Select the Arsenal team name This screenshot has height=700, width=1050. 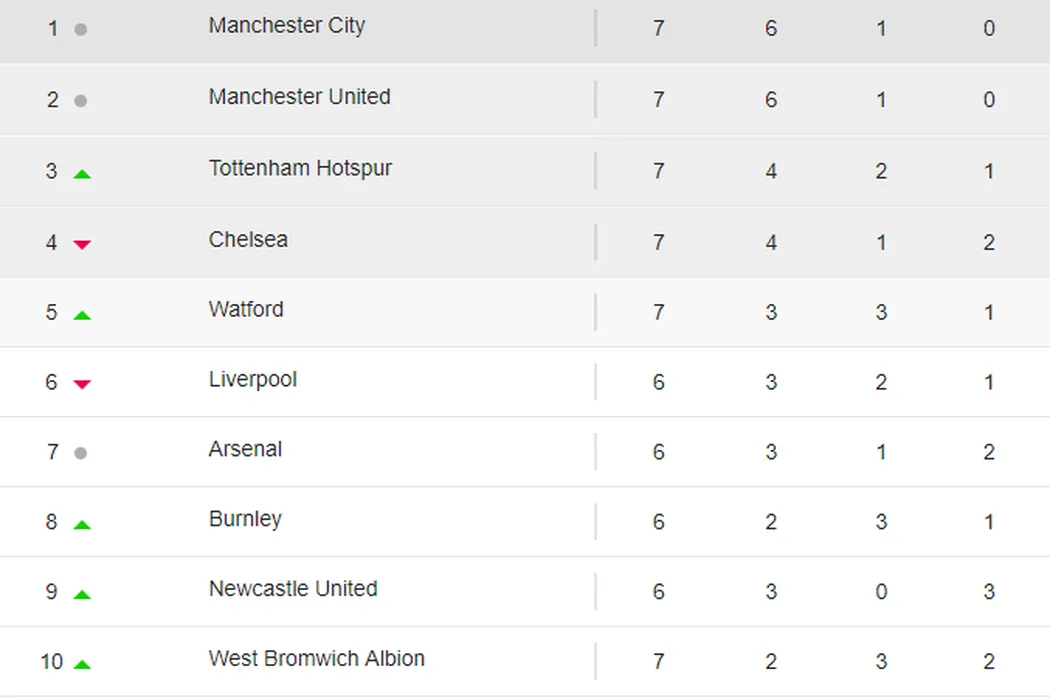click(245, 449)
